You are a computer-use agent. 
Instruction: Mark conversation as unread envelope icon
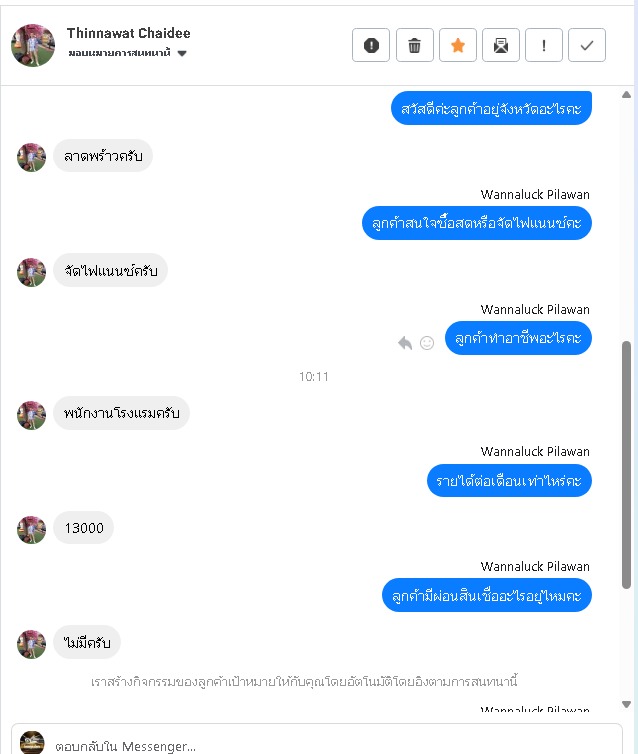(500, 45)
